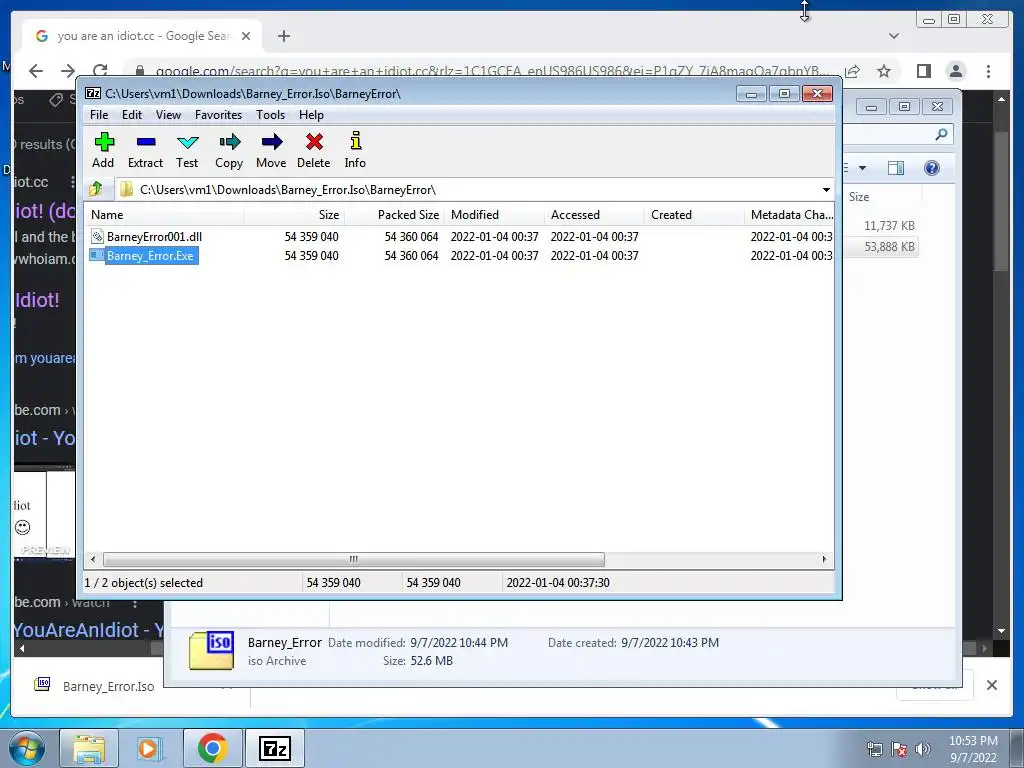Click the 7-Zip scrollbar right arrow
This screenshot has height=768, width=1024.
click(824, 560)
